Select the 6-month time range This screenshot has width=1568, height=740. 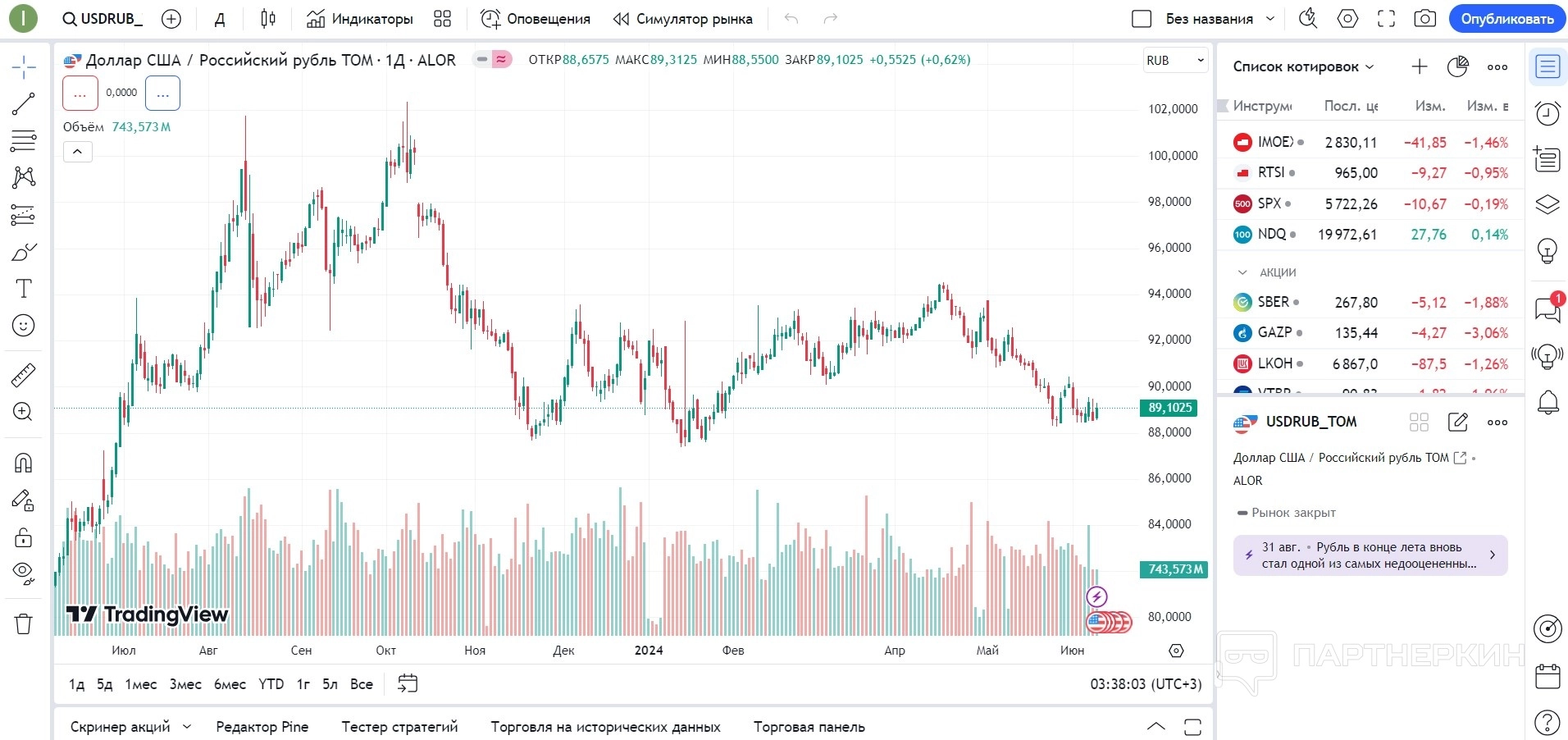[230, 684]
